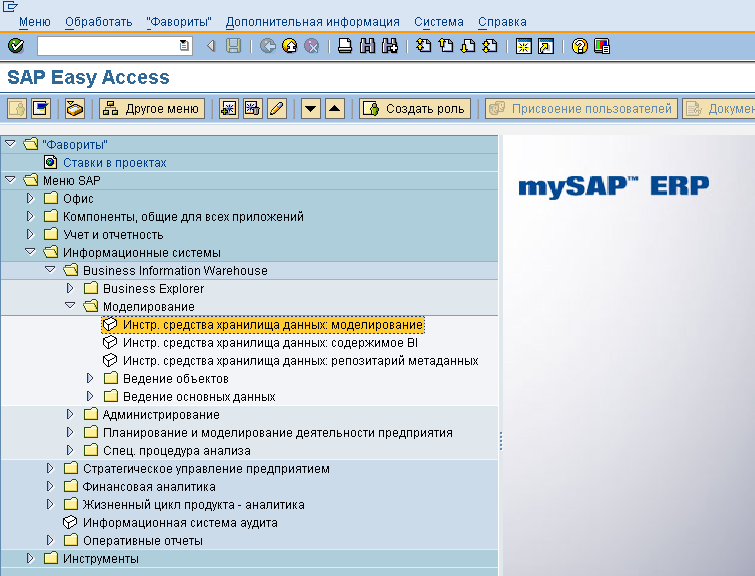The image size is (755, 576).
Task: Click the First Page icon
Action: (424, 46)
